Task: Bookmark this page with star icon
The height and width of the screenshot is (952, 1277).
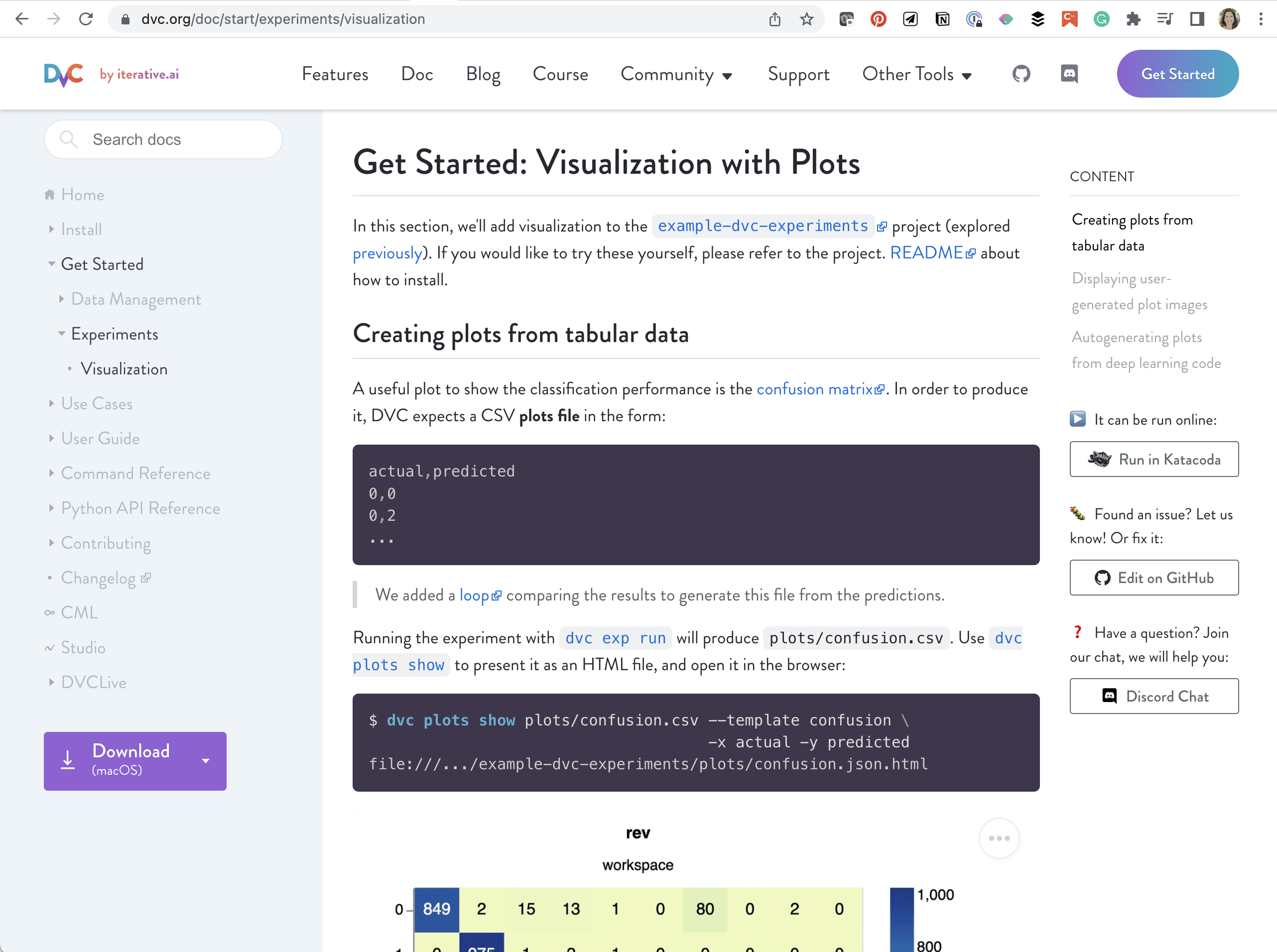Action: (x=806, y=19)
